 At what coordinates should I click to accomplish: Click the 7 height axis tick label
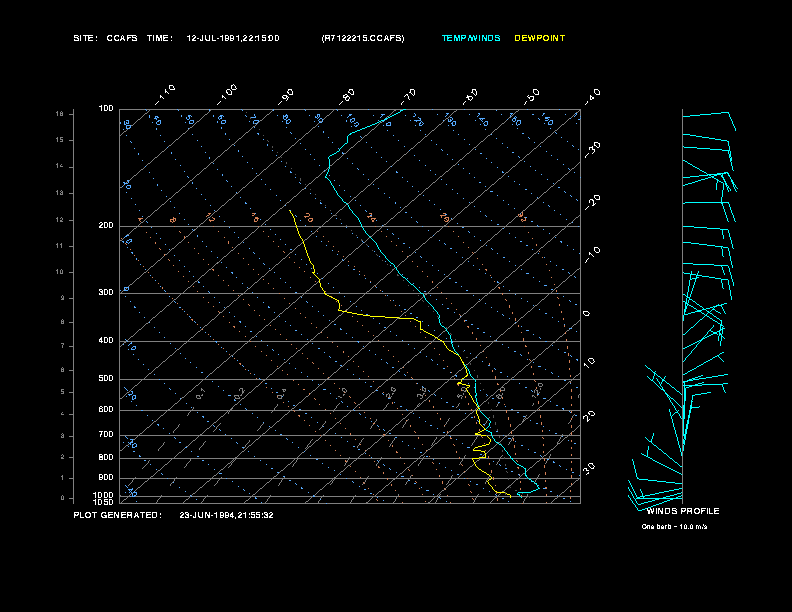(63, 346)
